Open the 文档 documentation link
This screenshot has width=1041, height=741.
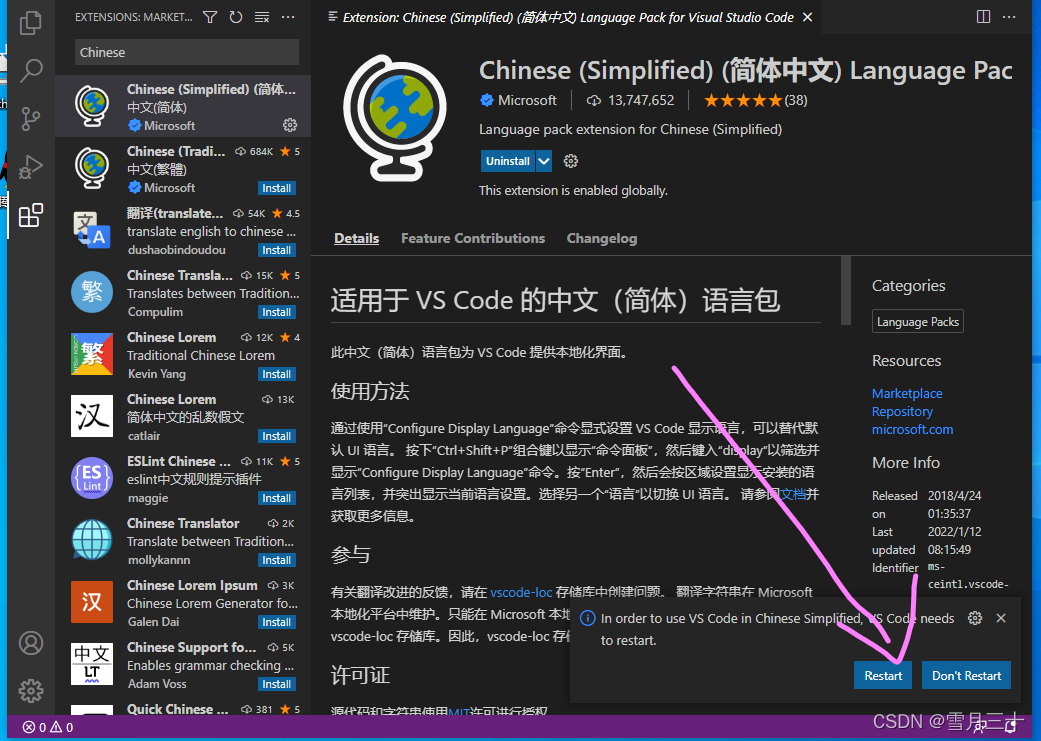tap(792, 494)
